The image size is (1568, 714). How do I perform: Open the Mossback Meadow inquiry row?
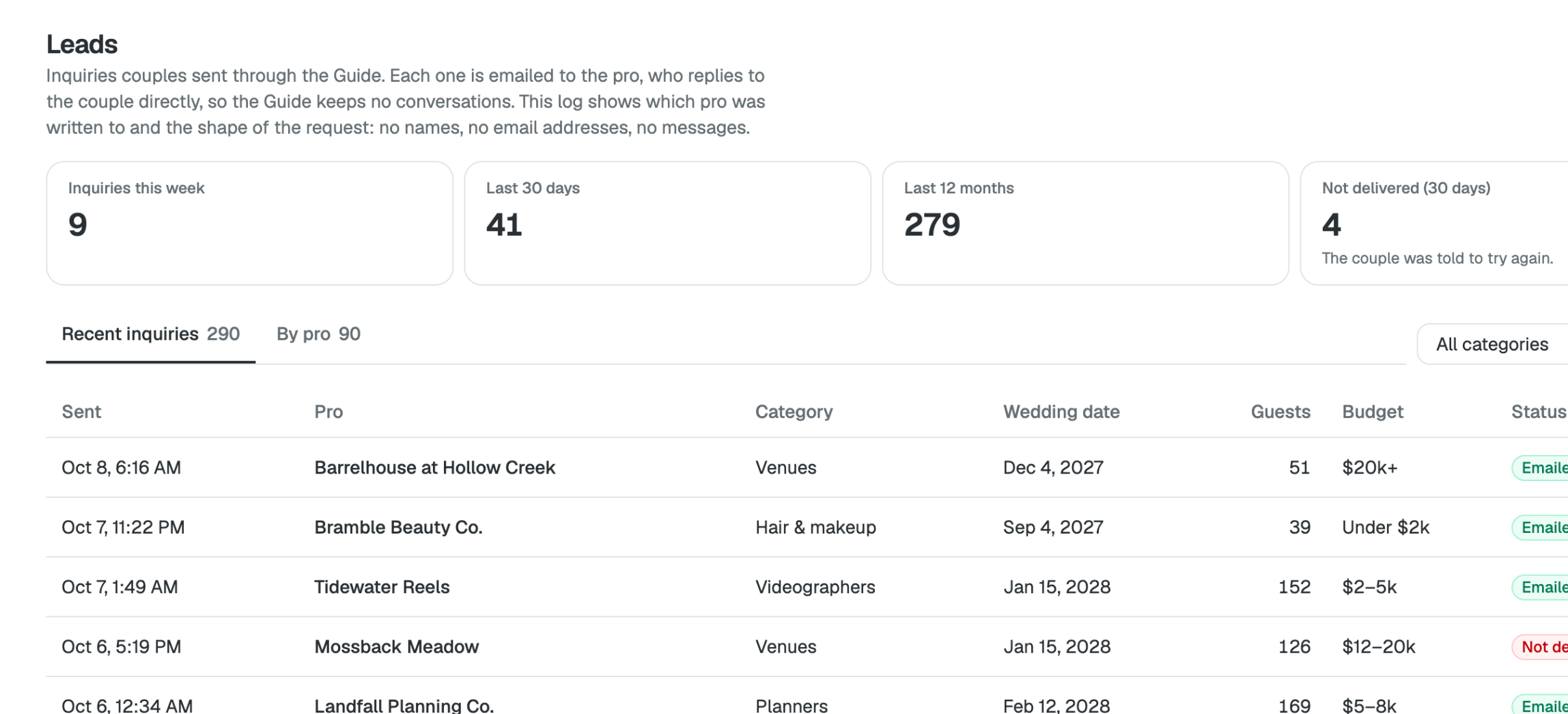click(807, 646)
